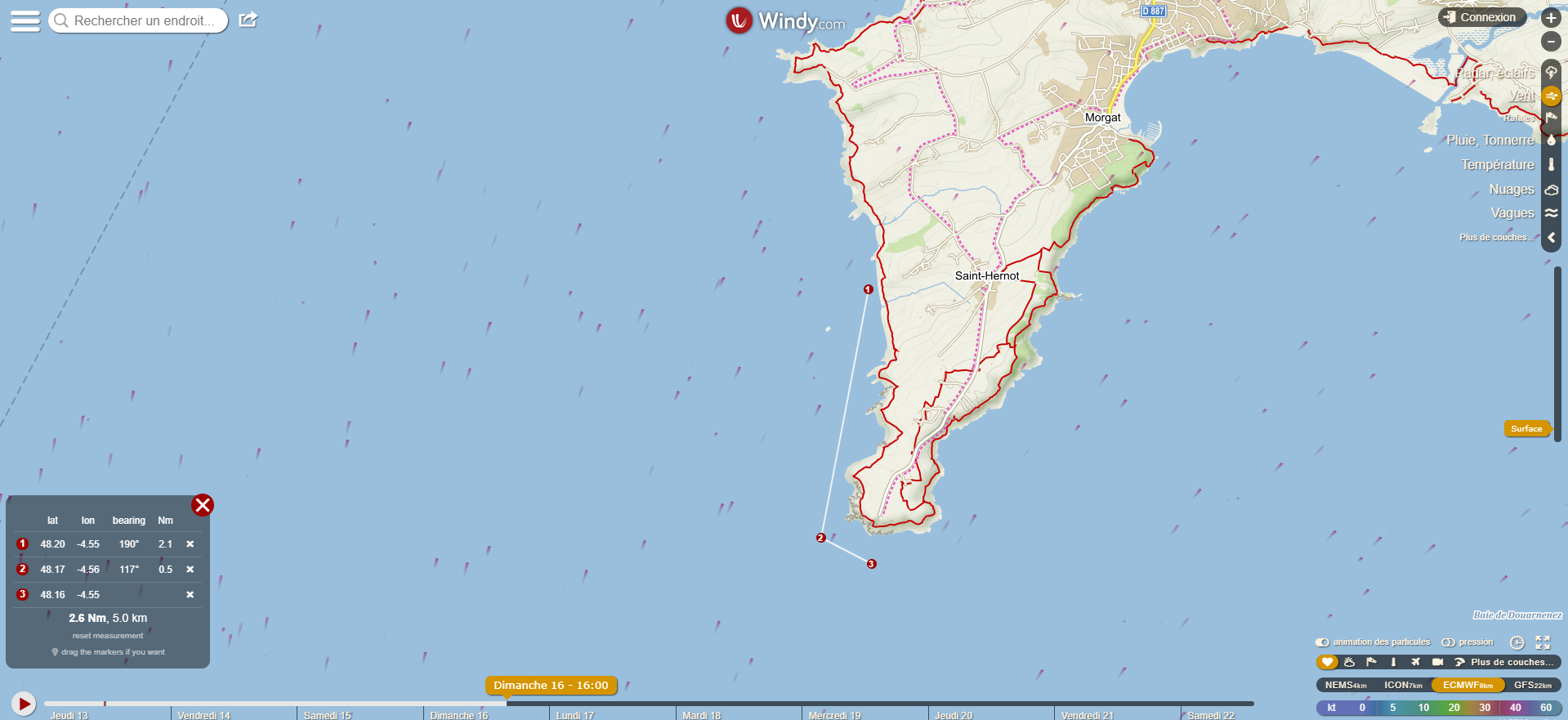
Task: Select the Vagues waves layer icon
Action: point(1551,213)
